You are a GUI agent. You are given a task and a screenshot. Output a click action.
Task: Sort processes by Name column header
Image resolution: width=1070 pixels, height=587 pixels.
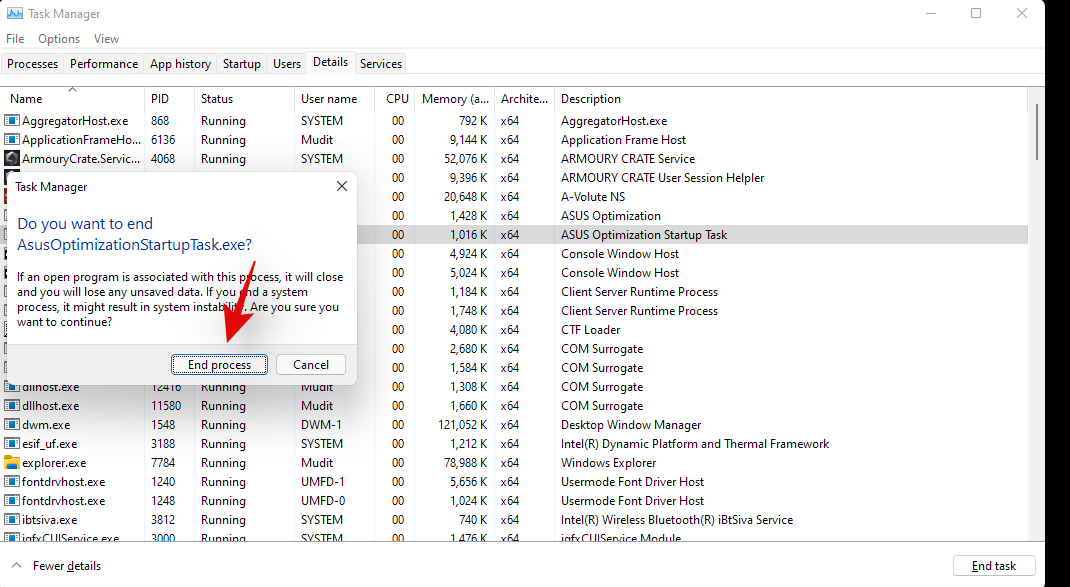point(26,99)
